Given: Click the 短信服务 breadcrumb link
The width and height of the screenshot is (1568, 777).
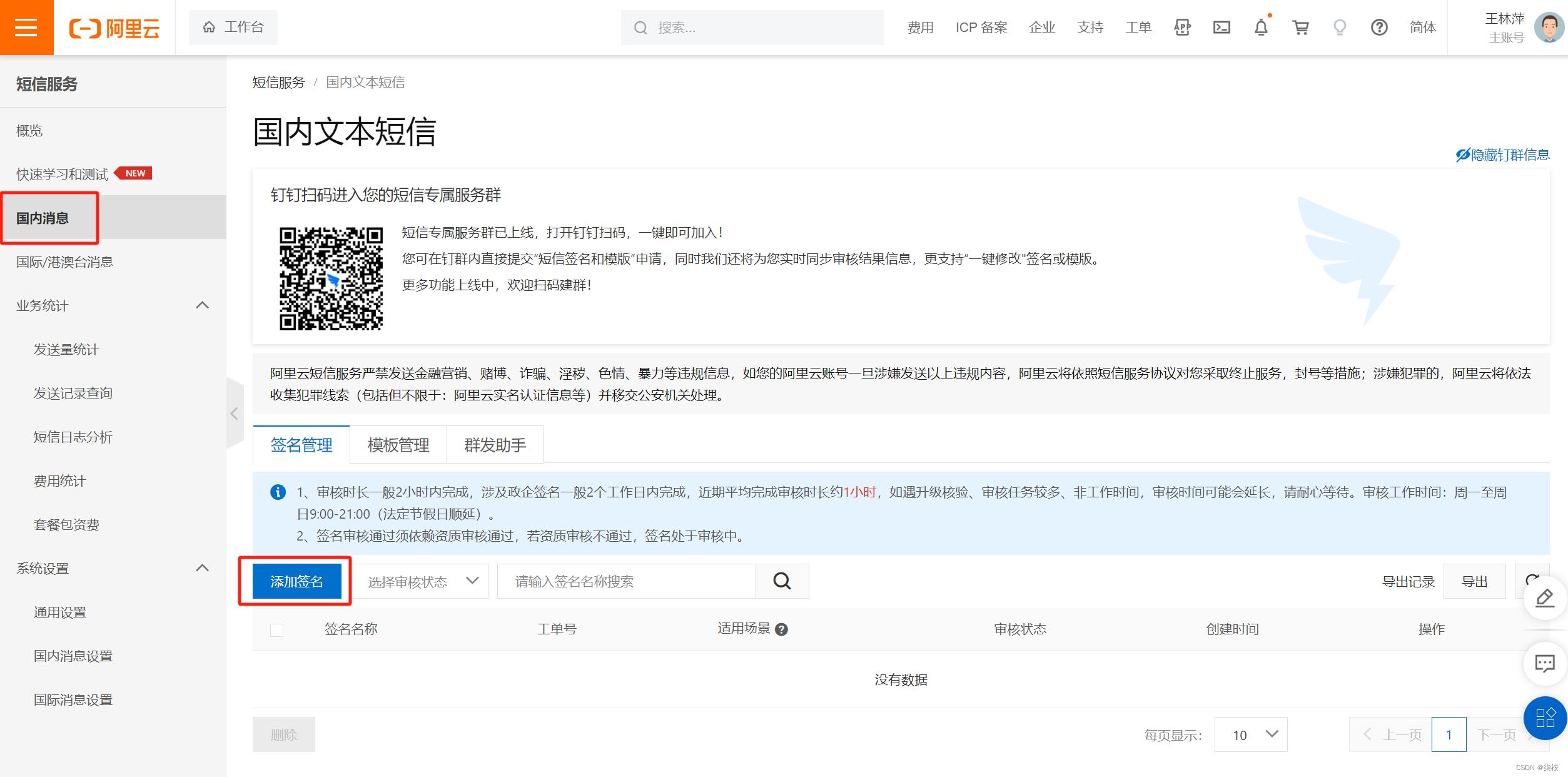Looking at the screenshot, I should [x=278, y=82].
